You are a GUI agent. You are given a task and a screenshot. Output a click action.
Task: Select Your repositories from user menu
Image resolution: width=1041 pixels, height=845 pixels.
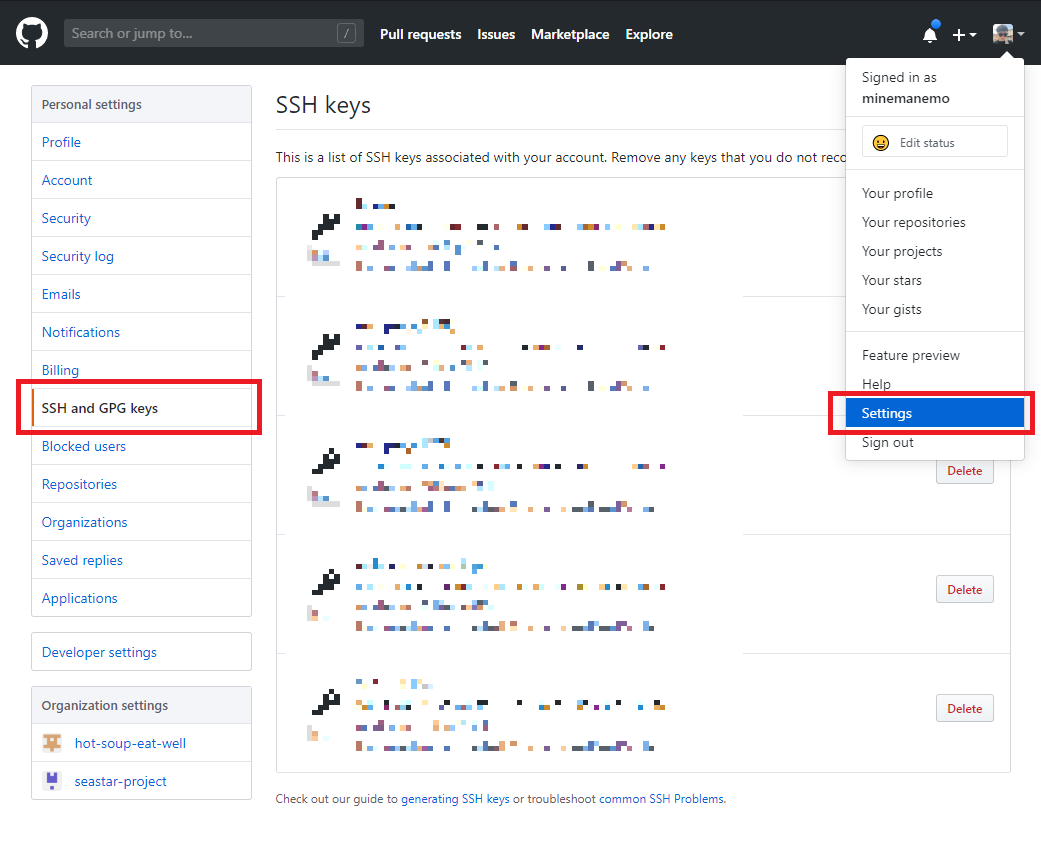934,222
